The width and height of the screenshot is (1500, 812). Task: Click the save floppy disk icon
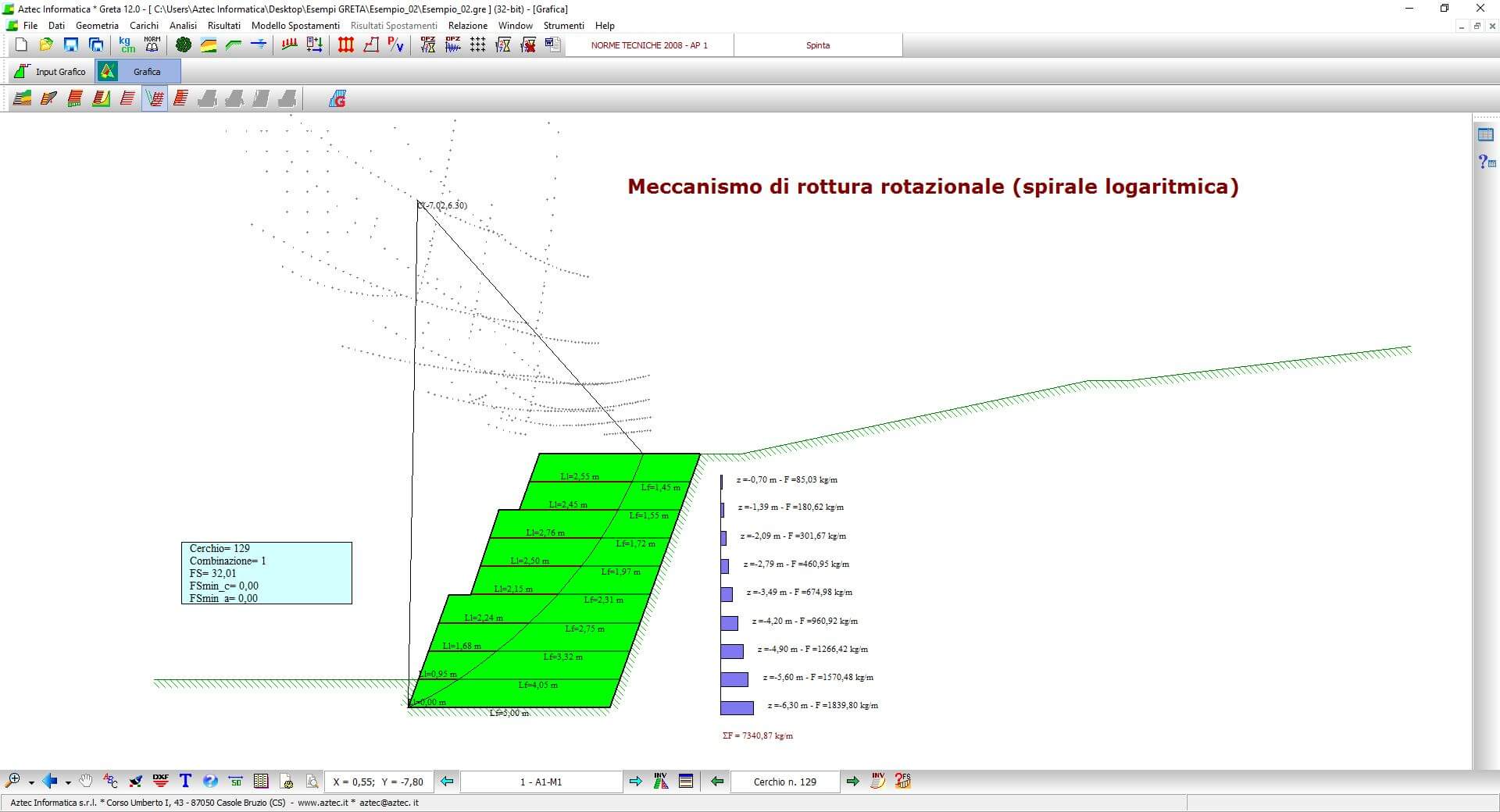click(x=71, y=45)
